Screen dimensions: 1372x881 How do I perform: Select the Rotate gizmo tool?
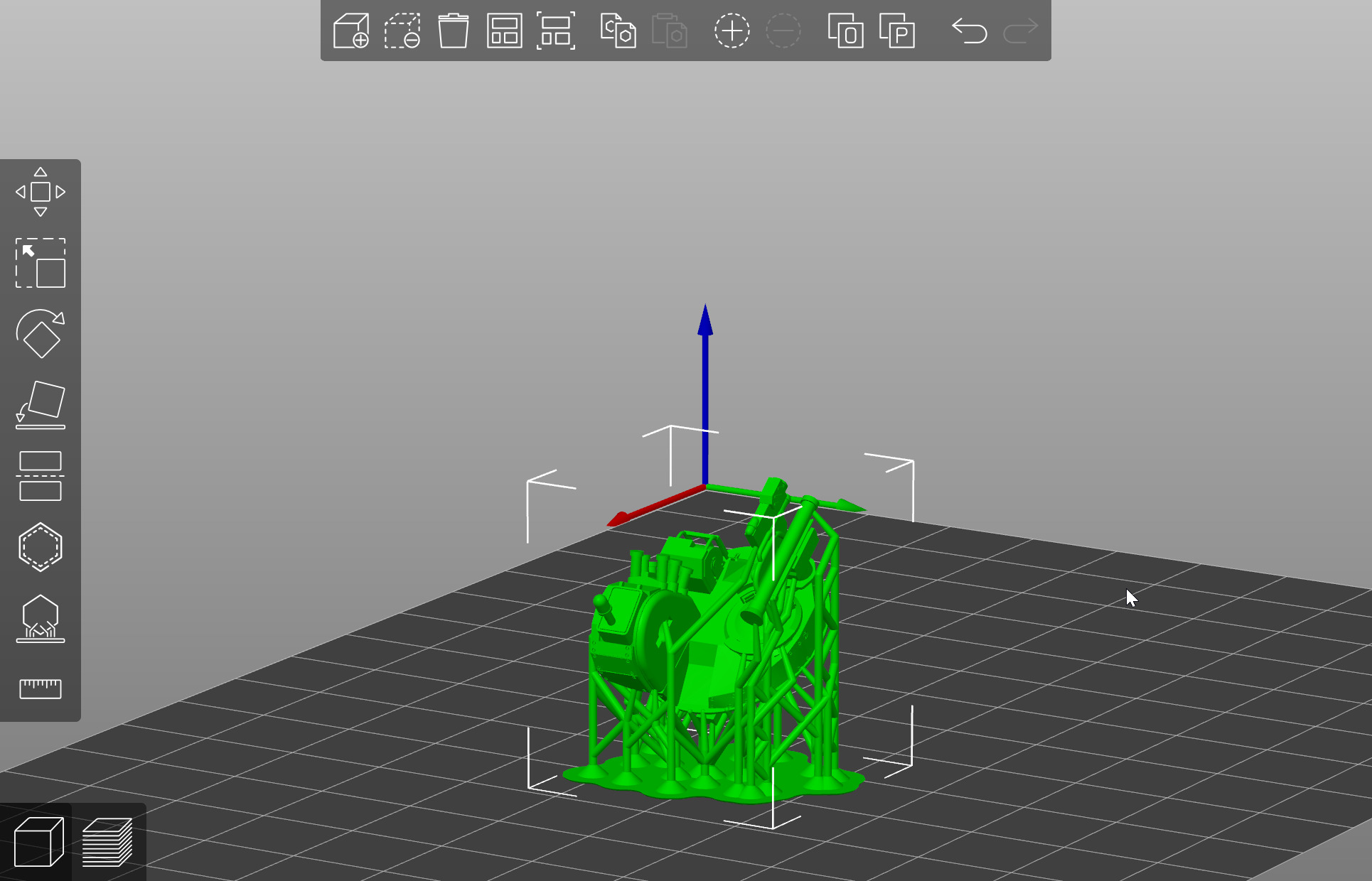(41, 334)
